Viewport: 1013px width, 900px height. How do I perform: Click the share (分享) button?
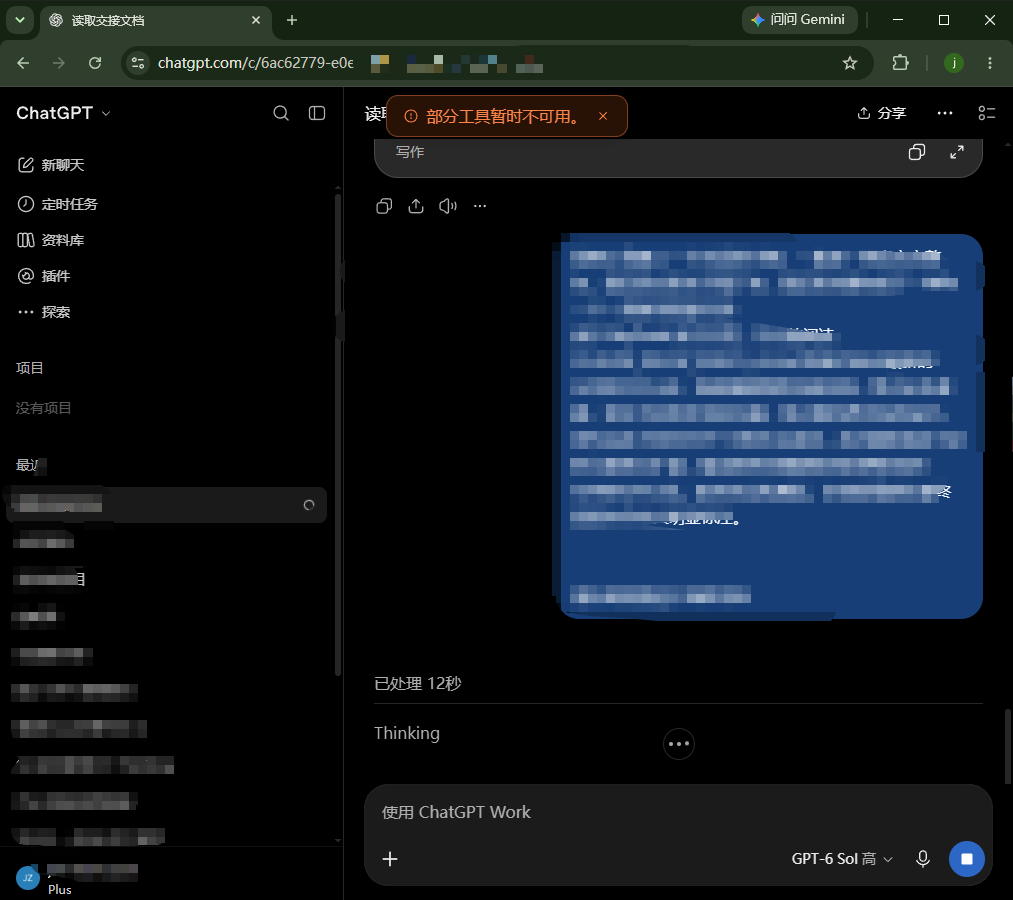tap(882, 113)
